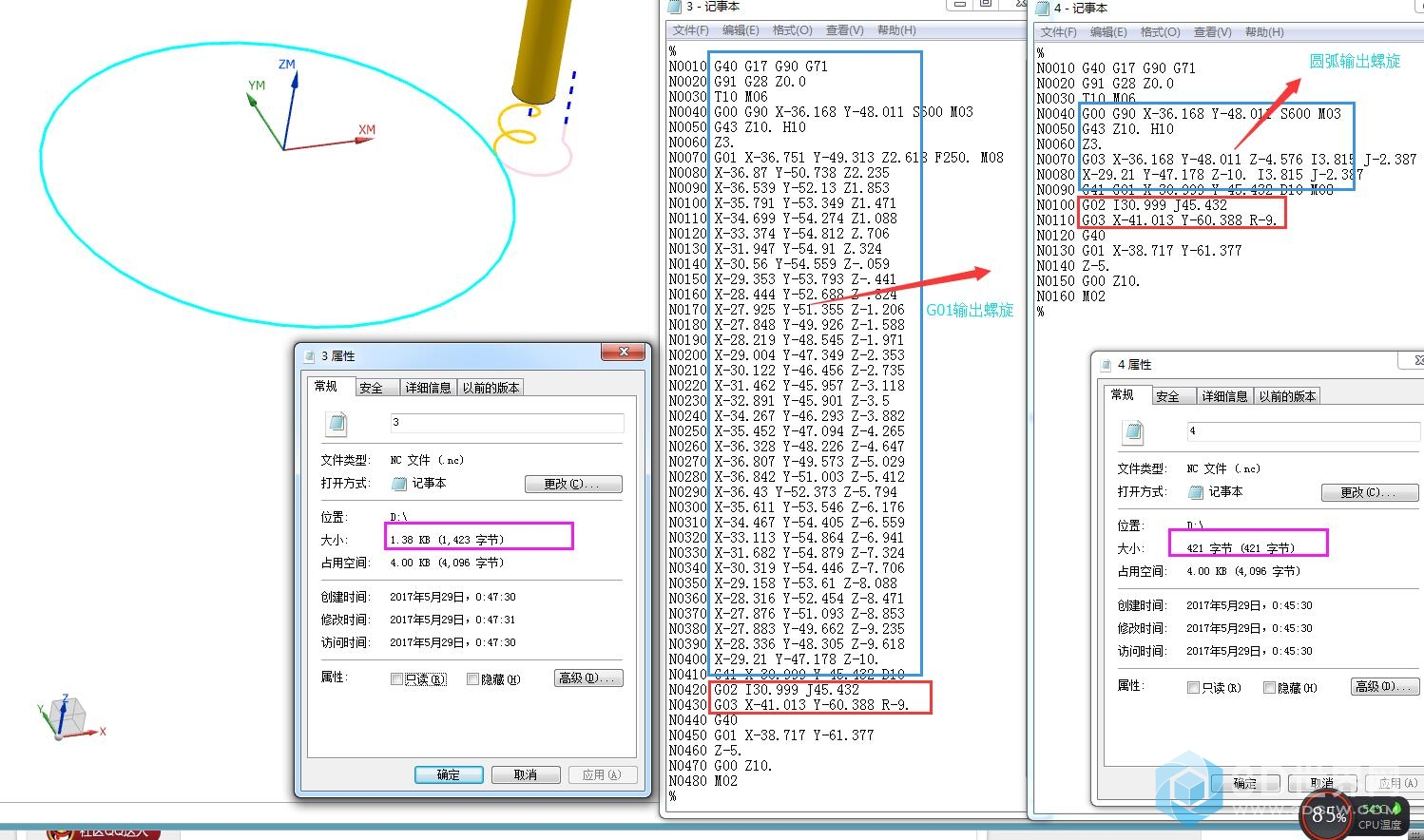Click NC file icon in 3 属性 dialog
Screen dimensions: 1424x840
(337, 423)
